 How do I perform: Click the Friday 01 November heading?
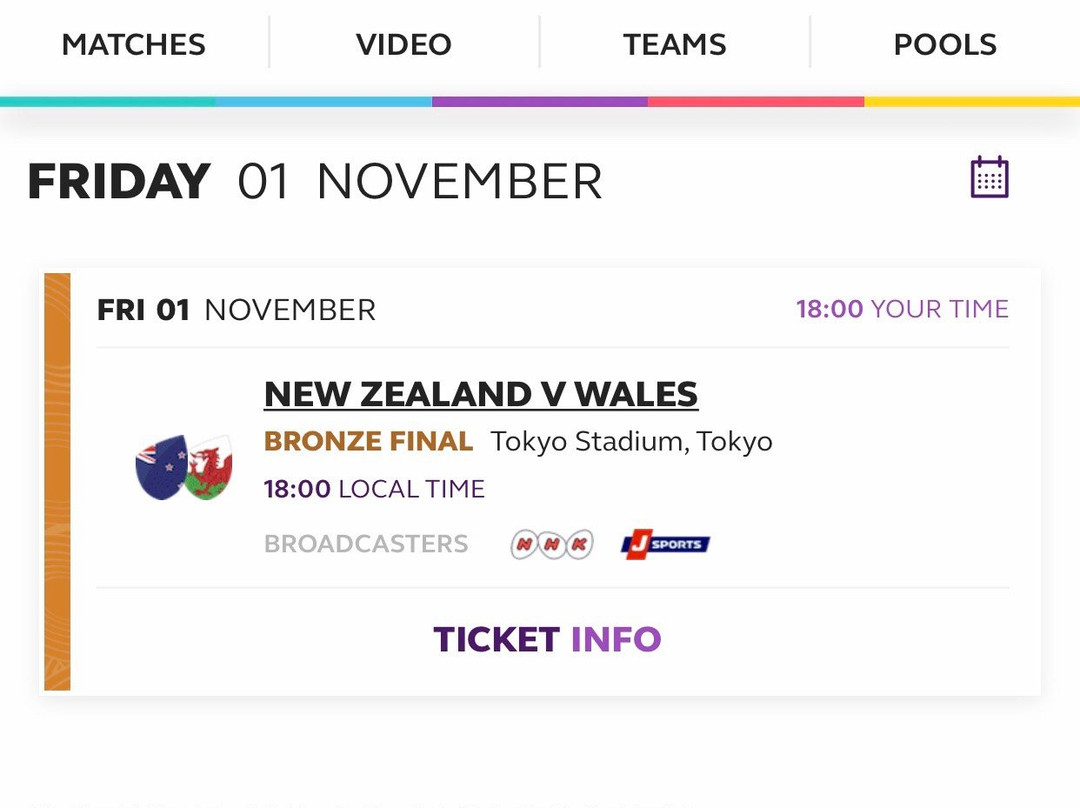click(x=315, y=181)
